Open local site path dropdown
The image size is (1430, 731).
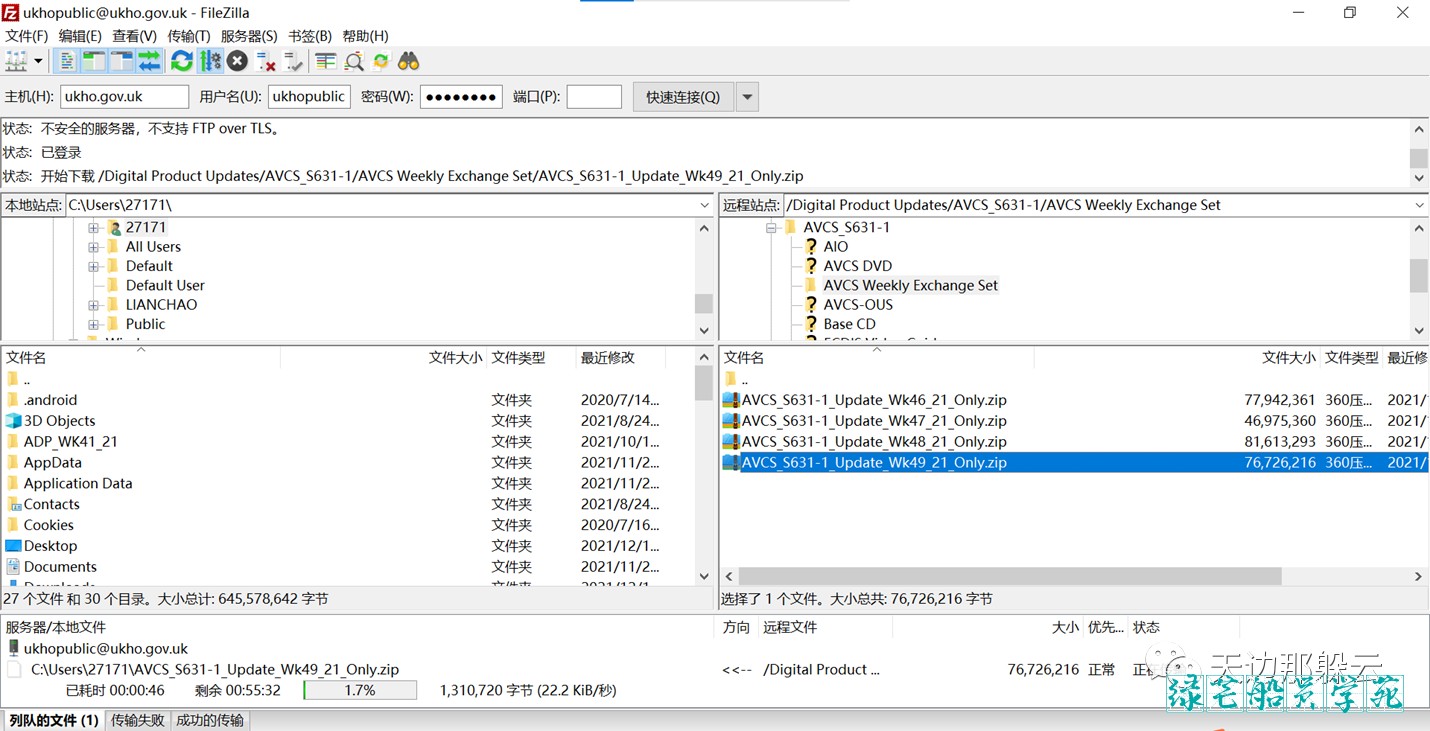[x=705, y=205]
